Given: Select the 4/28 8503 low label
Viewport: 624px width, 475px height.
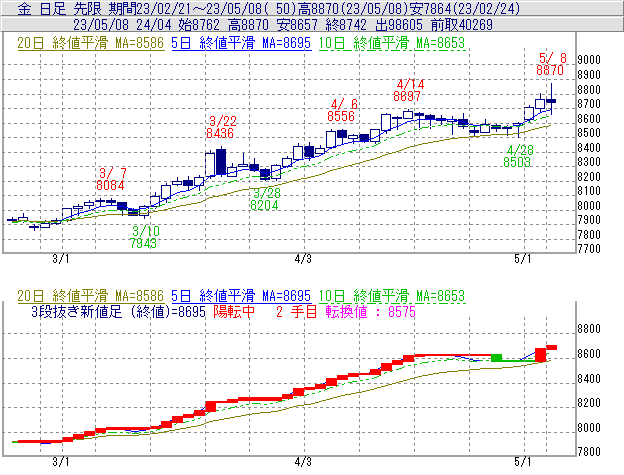Looking at the screenshot, I should pos(518,156).
